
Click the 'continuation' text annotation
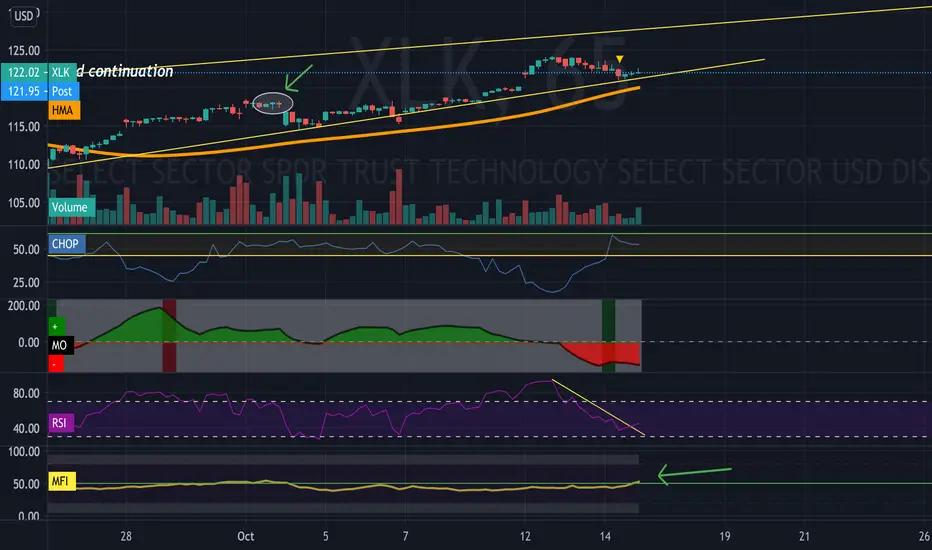click(x=131, y=71)
